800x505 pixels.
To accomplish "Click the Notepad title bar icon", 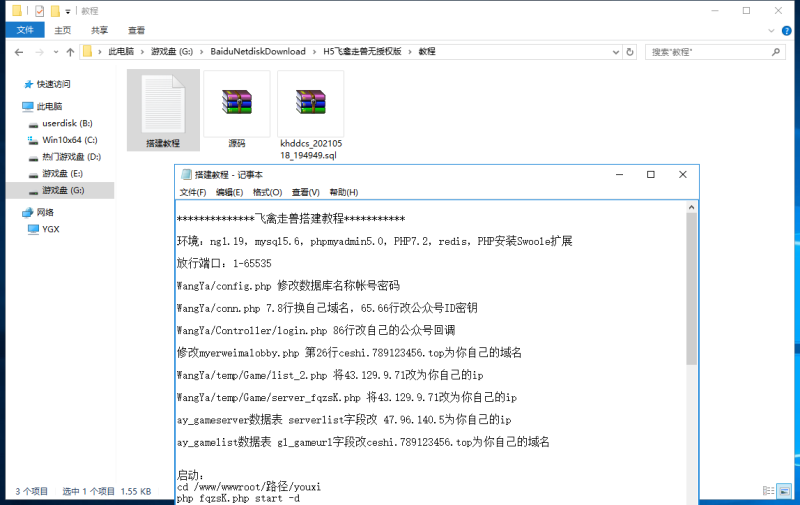I will point(186,175).
